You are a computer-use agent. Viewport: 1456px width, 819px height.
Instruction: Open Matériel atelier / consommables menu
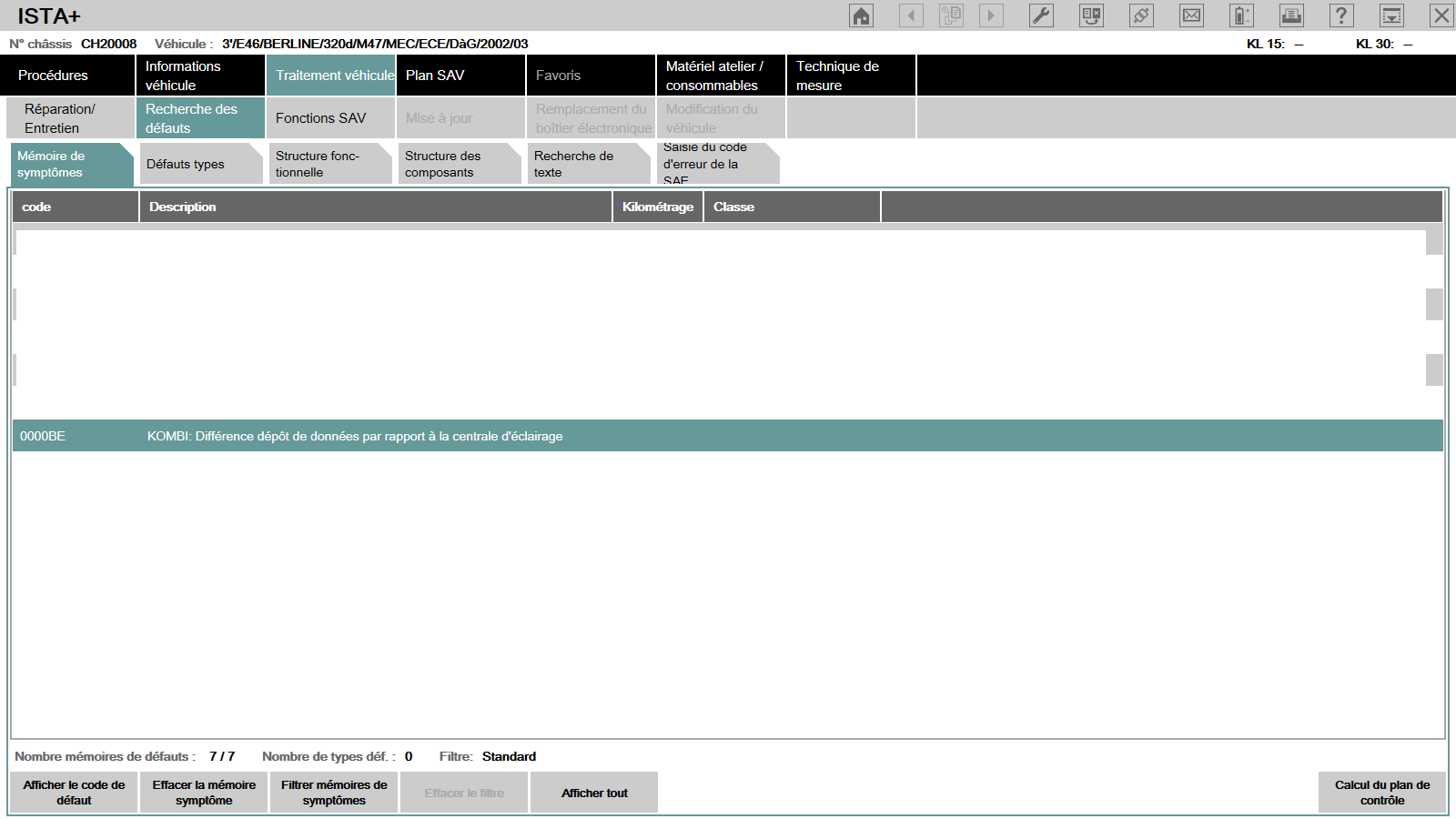click(x=721, y=76)
